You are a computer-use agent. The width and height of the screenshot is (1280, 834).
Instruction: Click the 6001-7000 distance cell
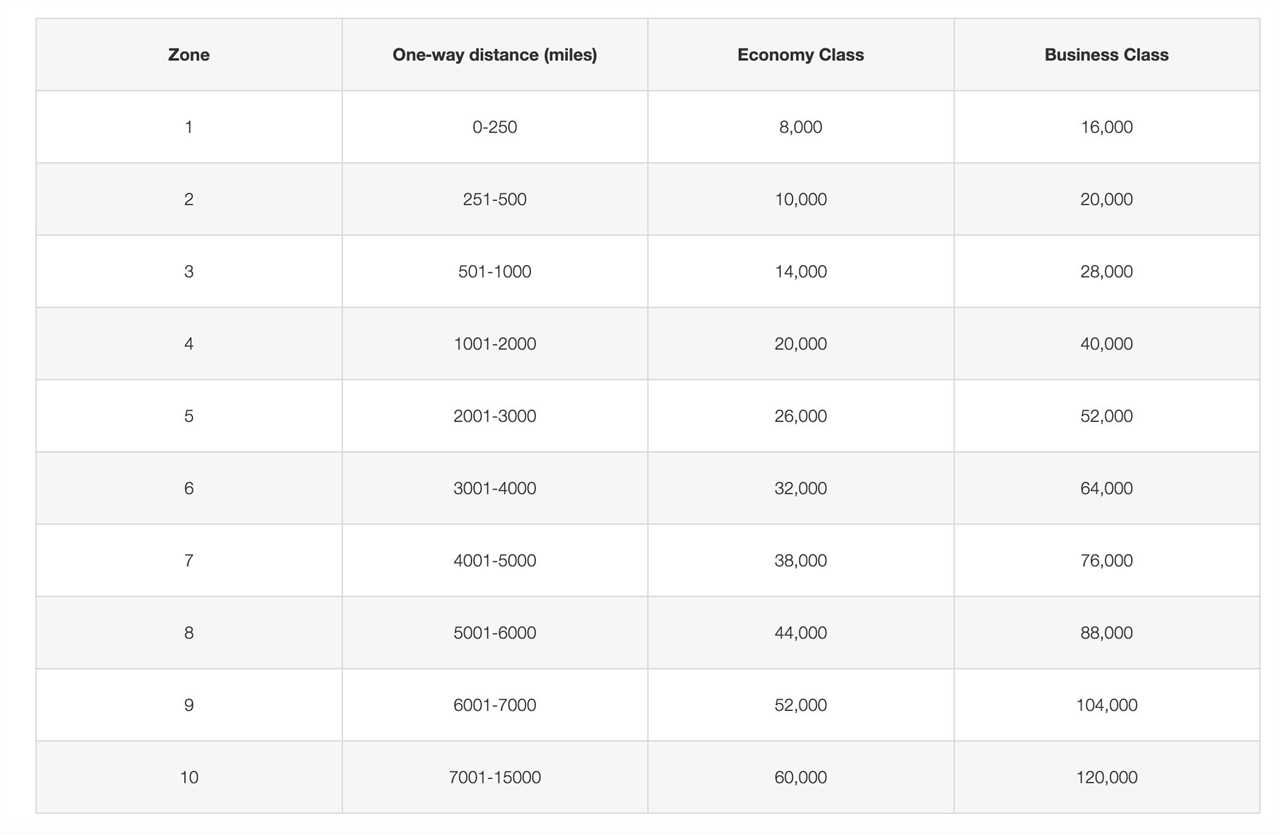pyautogui.click(x=495, y=704)
